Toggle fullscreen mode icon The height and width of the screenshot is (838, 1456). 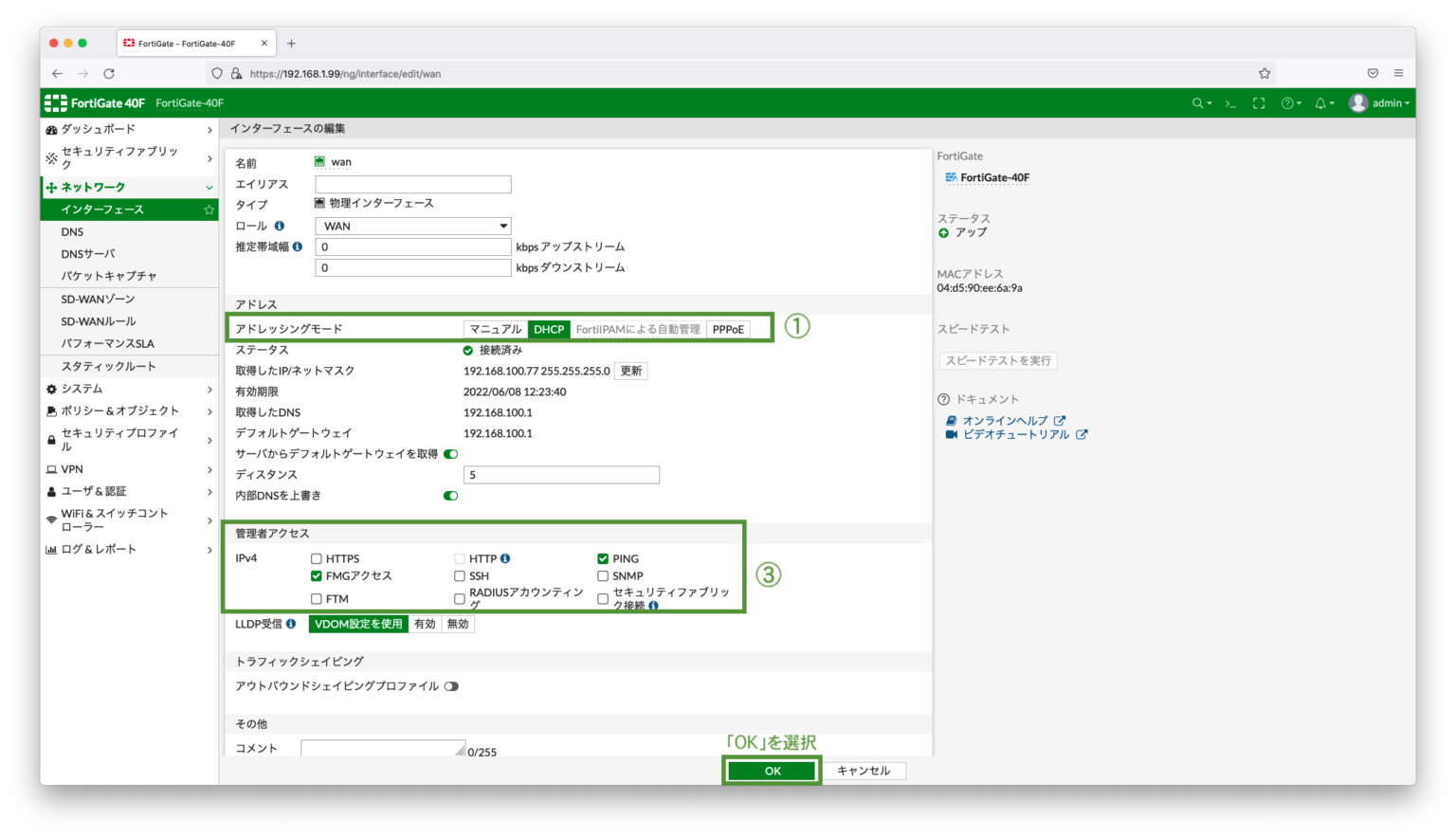[1259, 102]
